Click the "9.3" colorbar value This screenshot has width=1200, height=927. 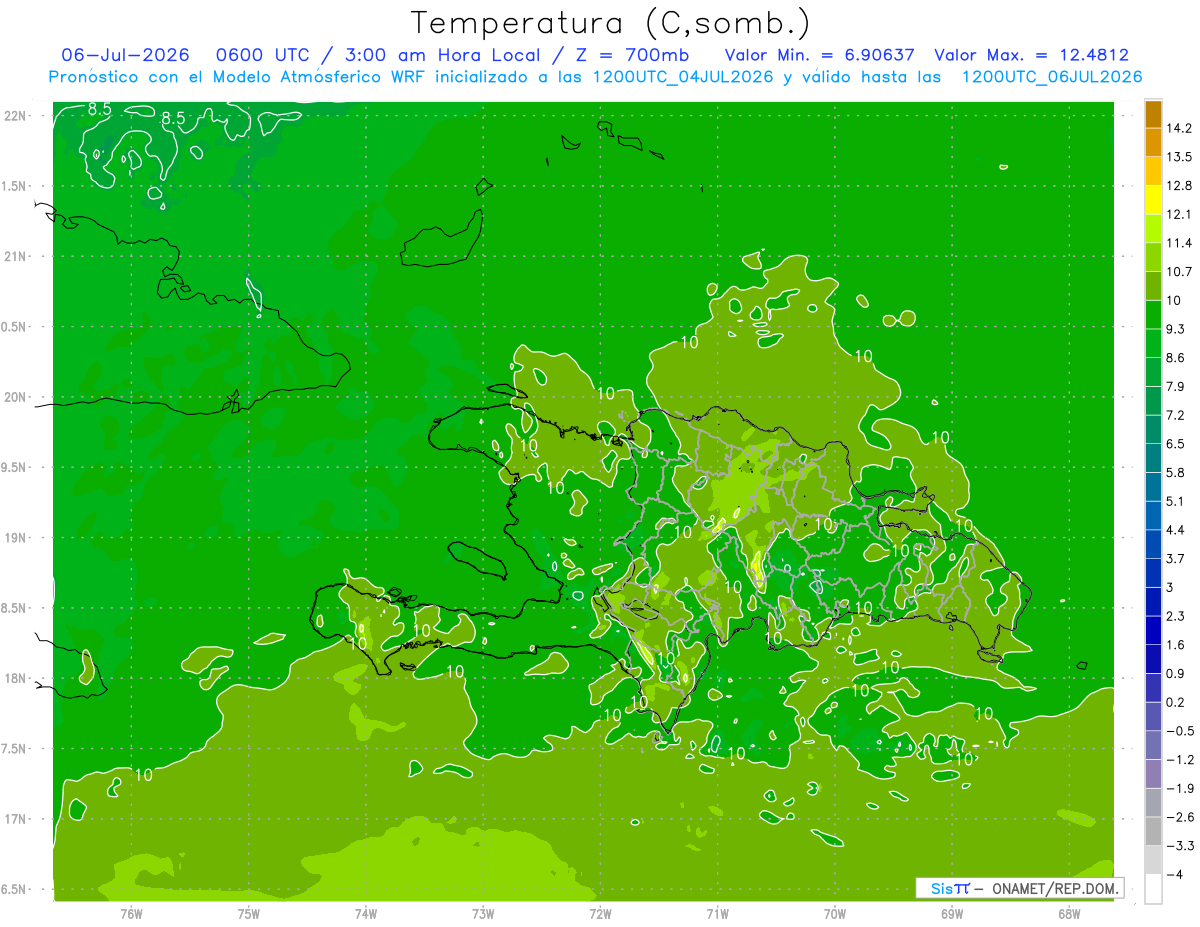point(1176,329)
